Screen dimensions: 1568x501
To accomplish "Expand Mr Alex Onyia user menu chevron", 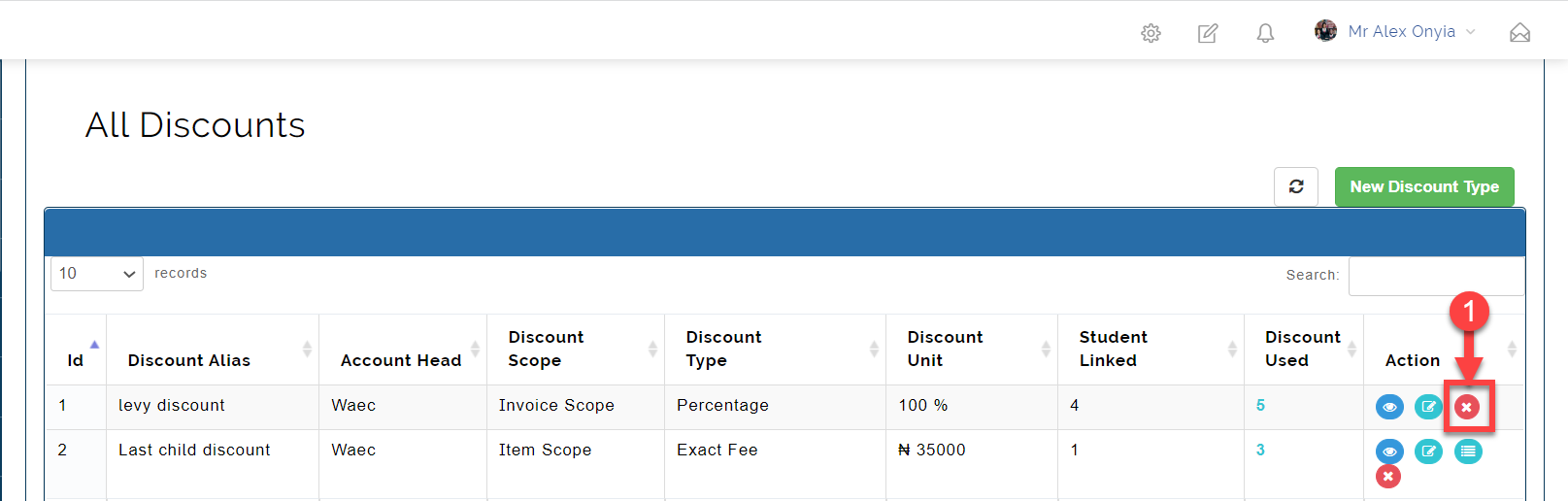I will [1470, 32].
